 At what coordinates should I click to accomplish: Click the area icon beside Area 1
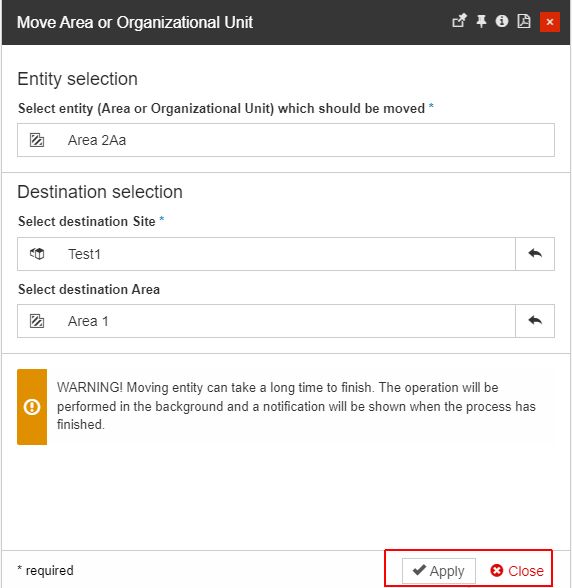[x=37, y=321]
